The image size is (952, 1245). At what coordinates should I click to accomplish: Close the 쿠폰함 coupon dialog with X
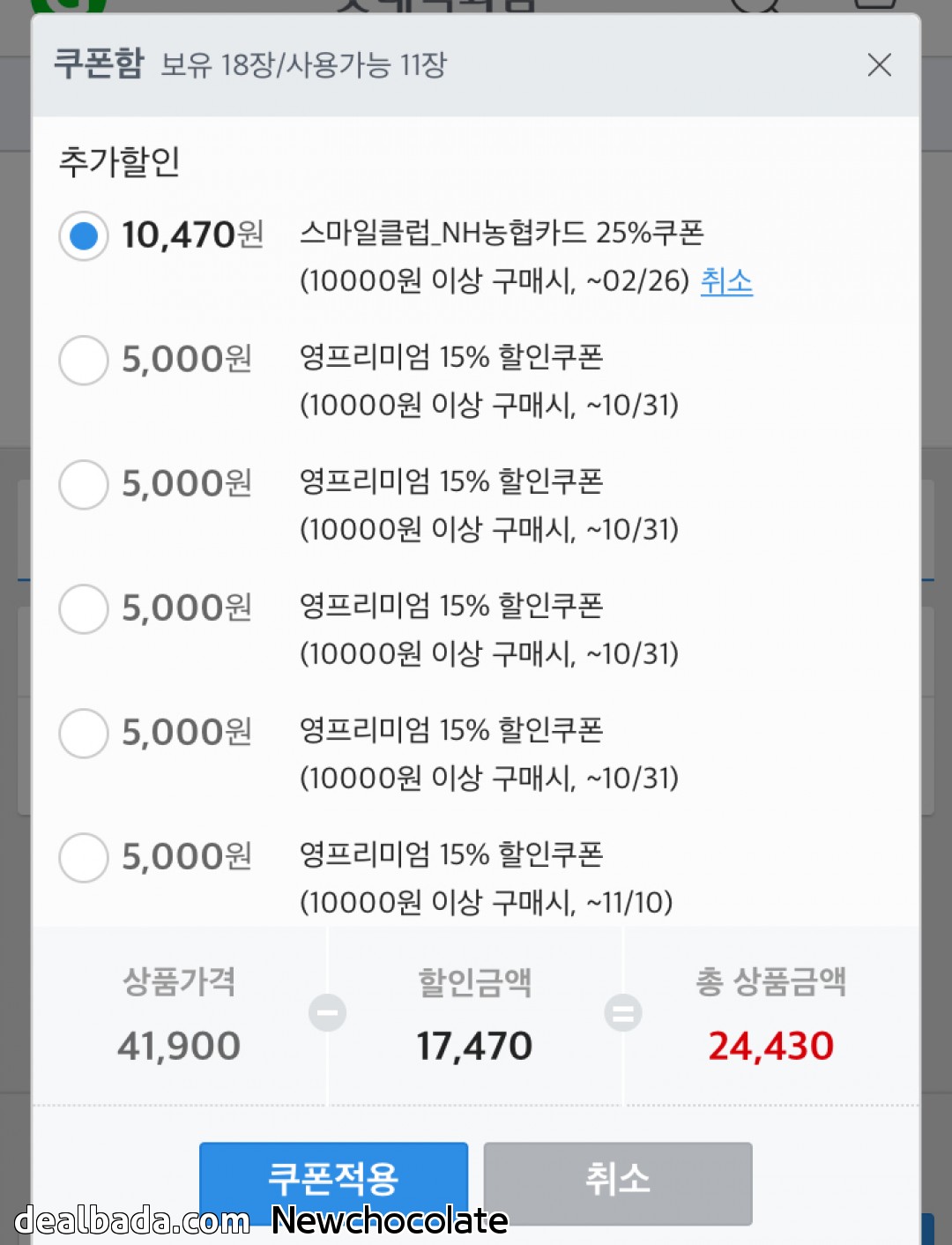point(879,64)
